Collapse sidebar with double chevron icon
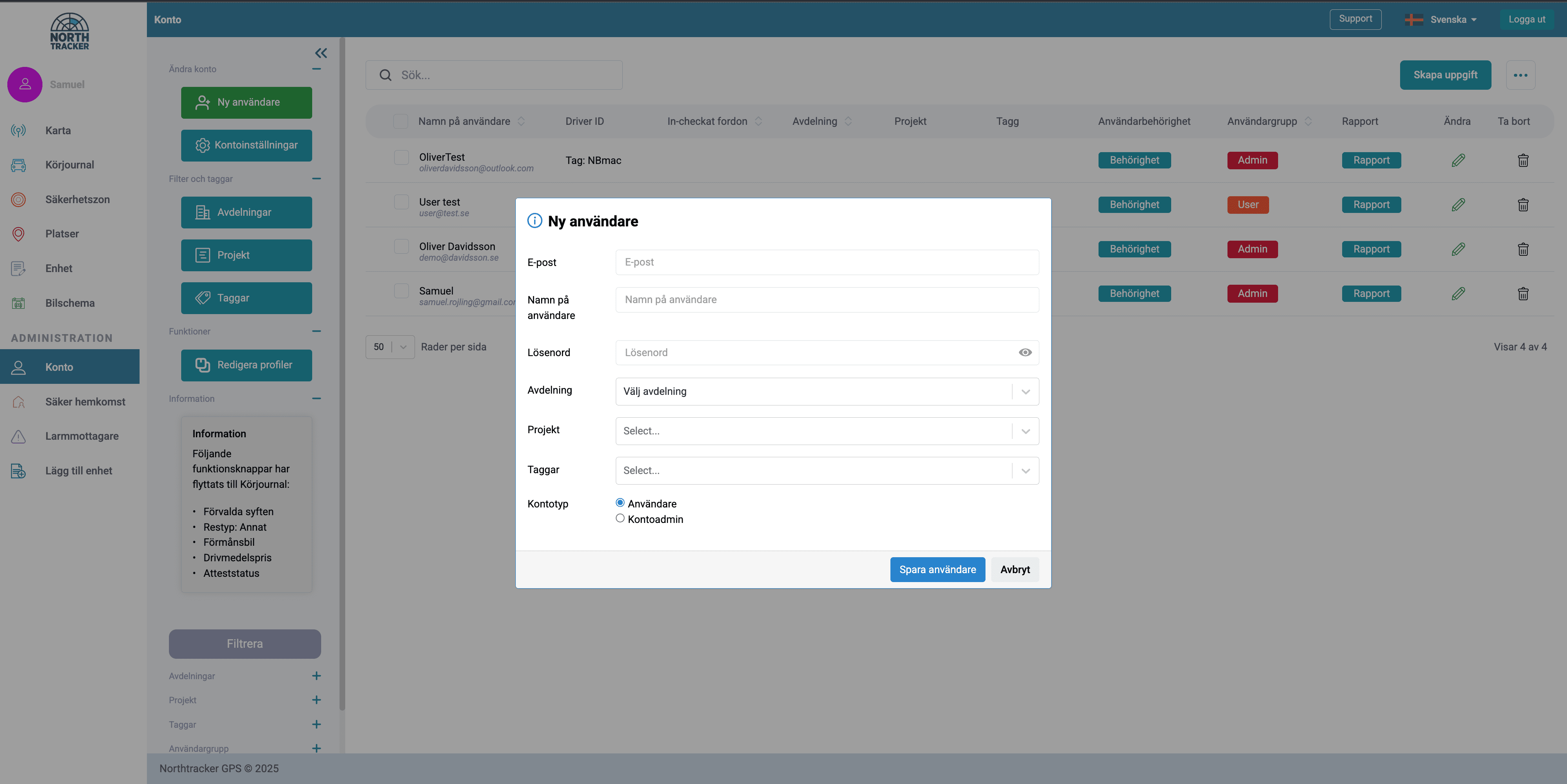Screen dimensions: 1567x784 [321, 53]
